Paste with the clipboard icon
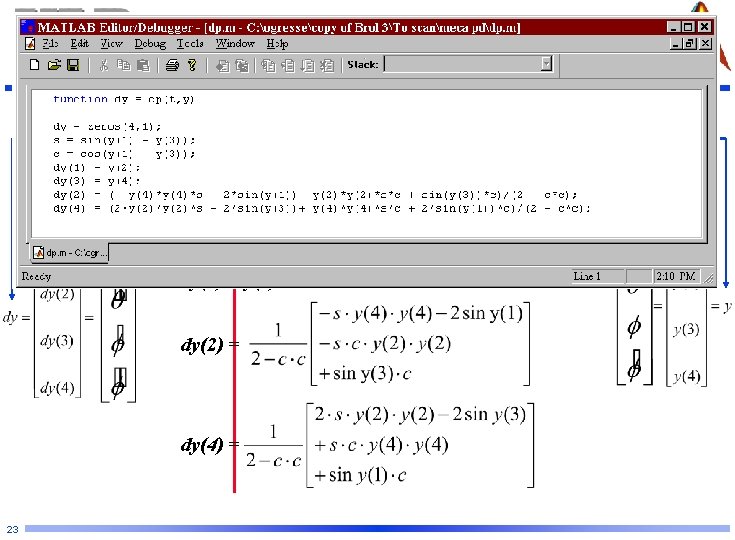The image size is (735, 540). [x=143, y=65]
